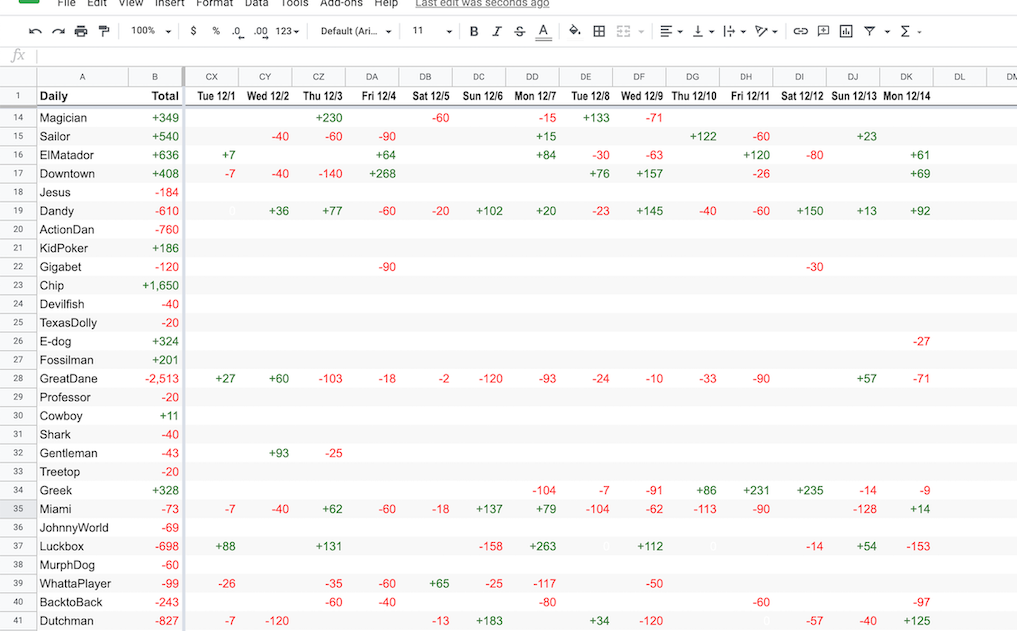Open the fill color picker
Viewport: 1017px width, 631px height.
point(574,31)
